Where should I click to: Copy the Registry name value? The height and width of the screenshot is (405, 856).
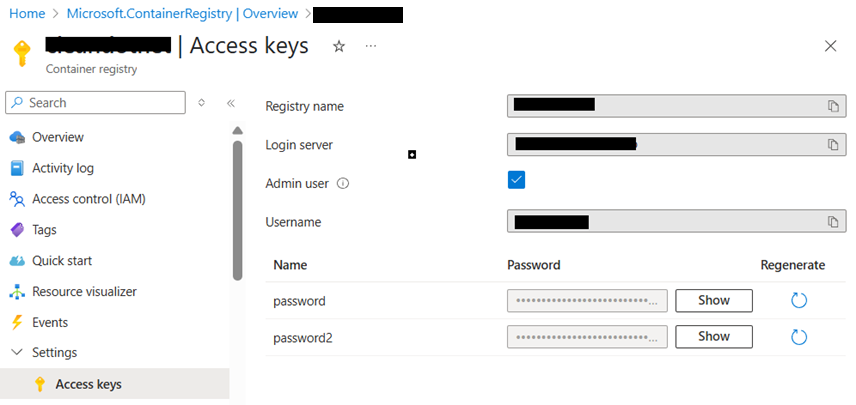point(833,106)
